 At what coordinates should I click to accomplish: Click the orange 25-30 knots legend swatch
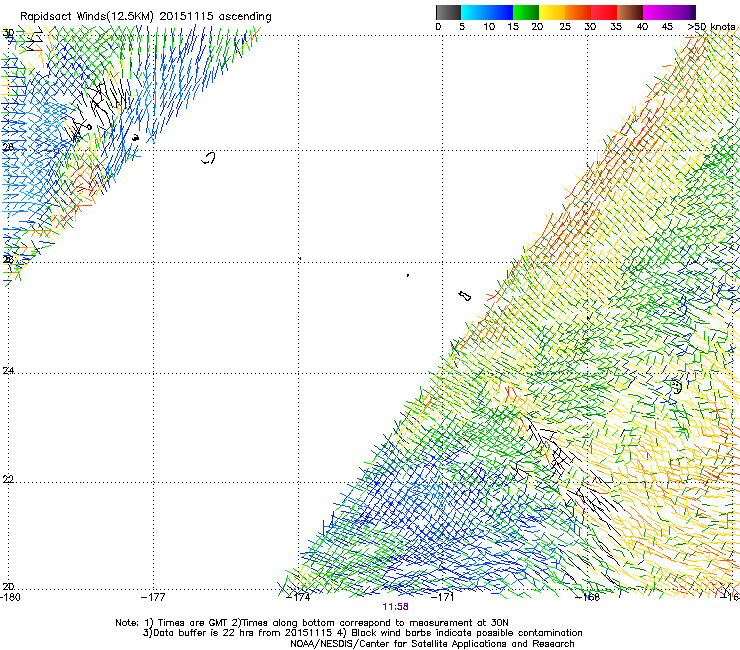(578, 12)
